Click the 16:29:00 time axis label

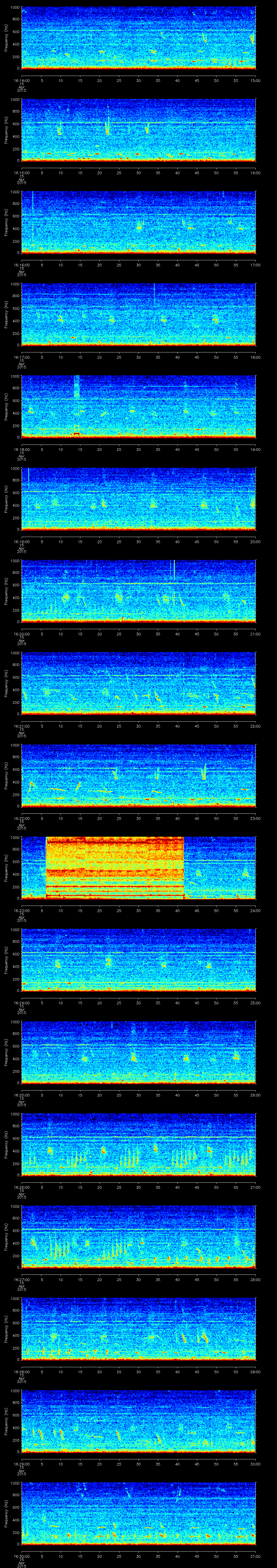pyautogui.click(x=21, y=1464)
